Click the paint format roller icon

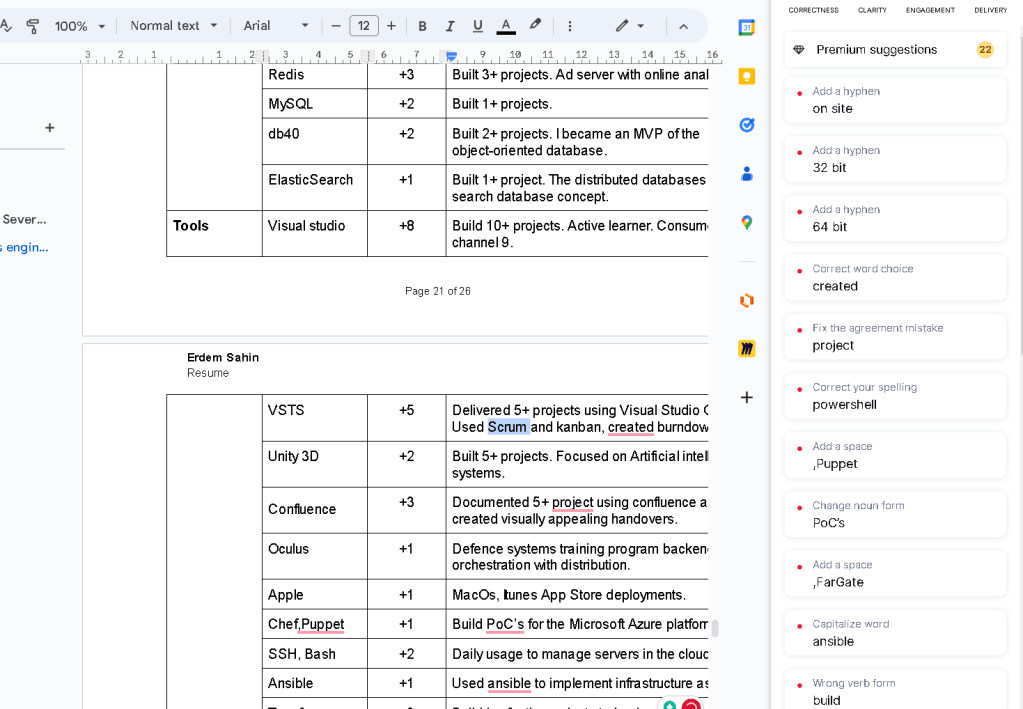pyautogui.click(x=32, y=26)
